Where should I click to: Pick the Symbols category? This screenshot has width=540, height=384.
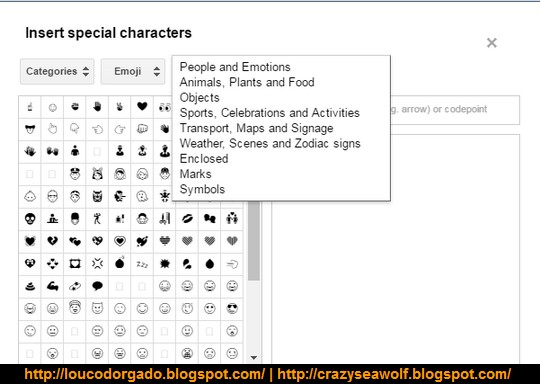[x=202, y=189]
